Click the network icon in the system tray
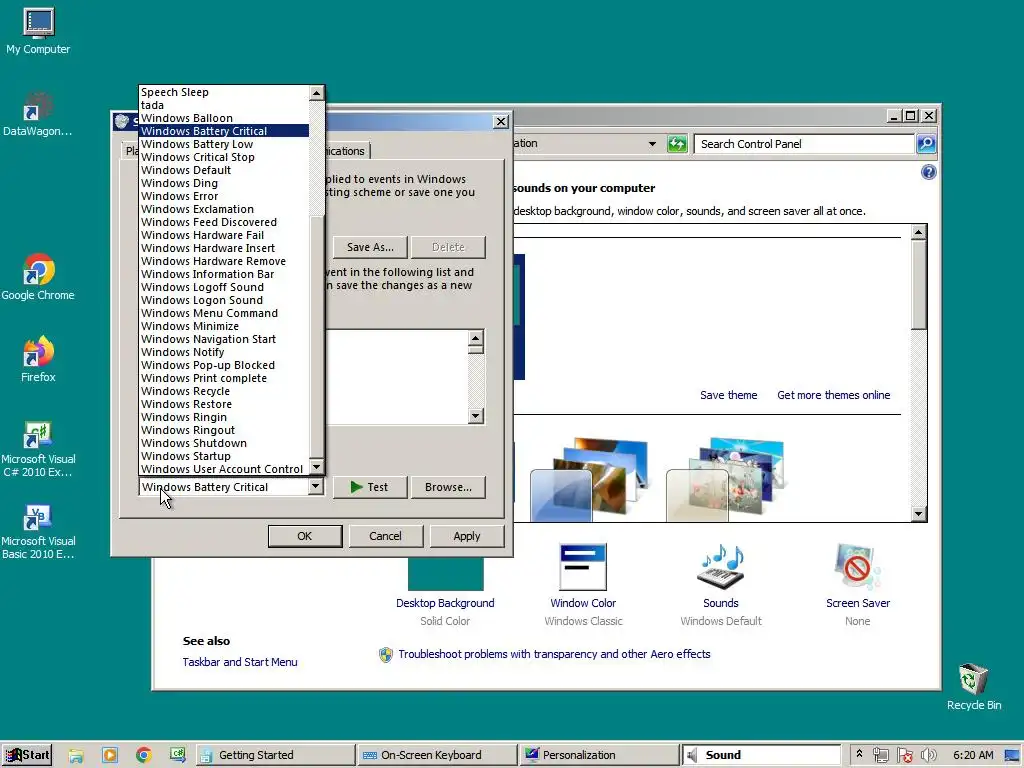 tap(880, 755)
